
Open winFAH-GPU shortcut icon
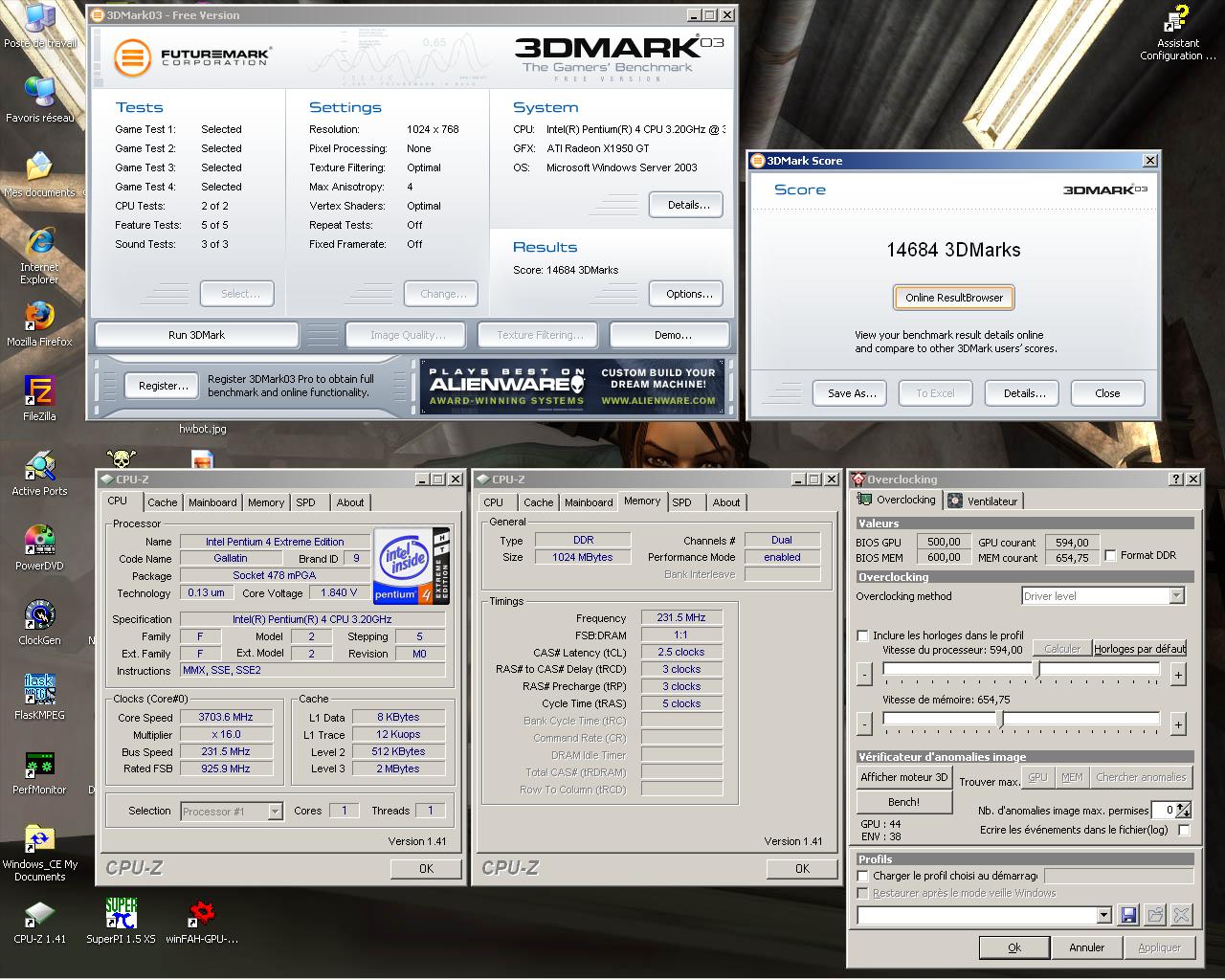pos(201,913)
